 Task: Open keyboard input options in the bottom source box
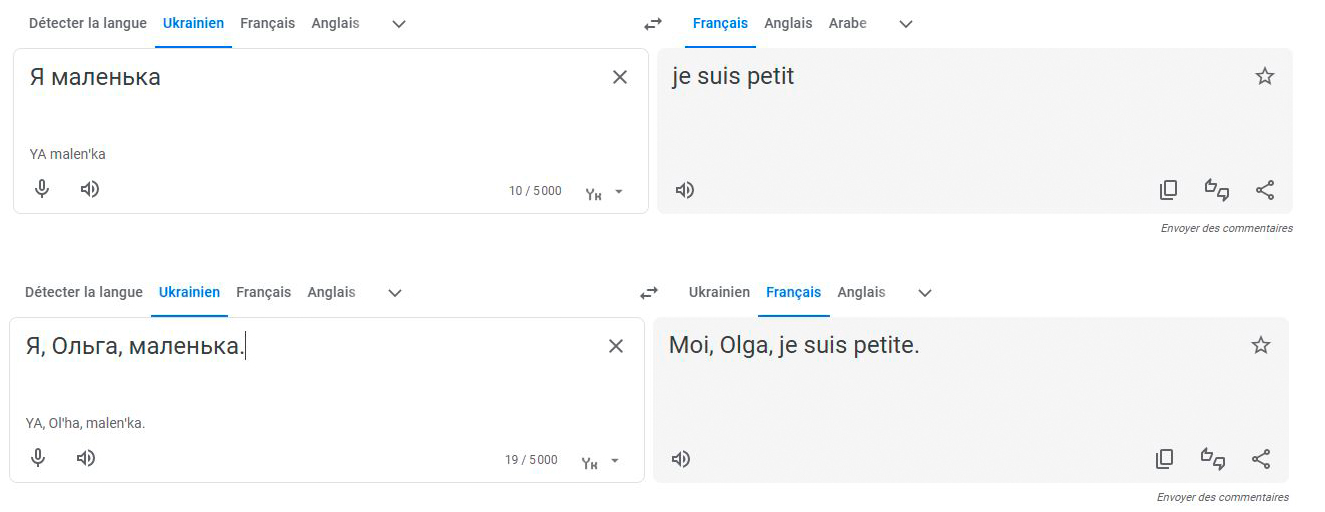[601, 461]
